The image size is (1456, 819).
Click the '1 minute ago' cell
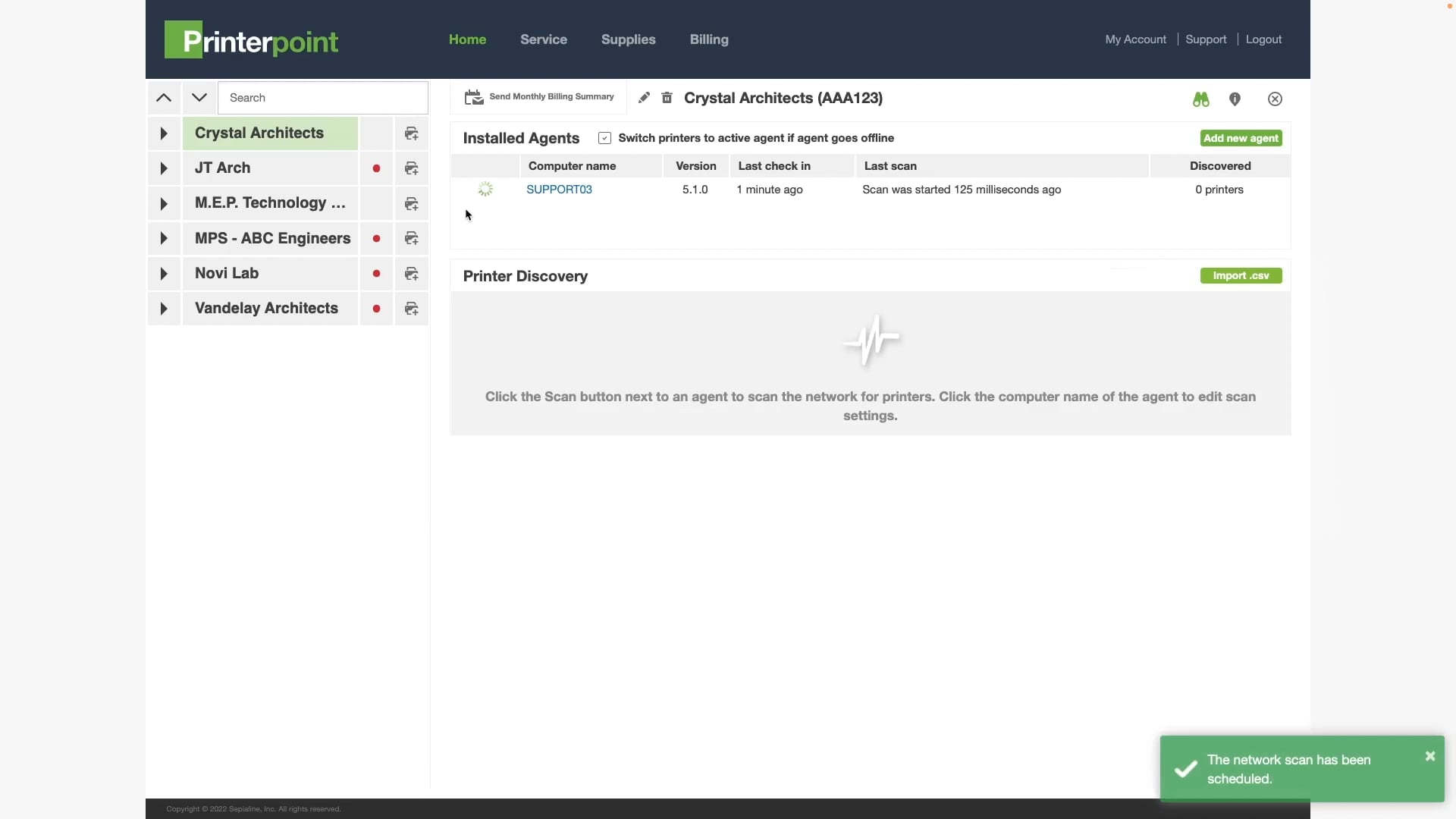pyautogui.click(x=769, y=190)
